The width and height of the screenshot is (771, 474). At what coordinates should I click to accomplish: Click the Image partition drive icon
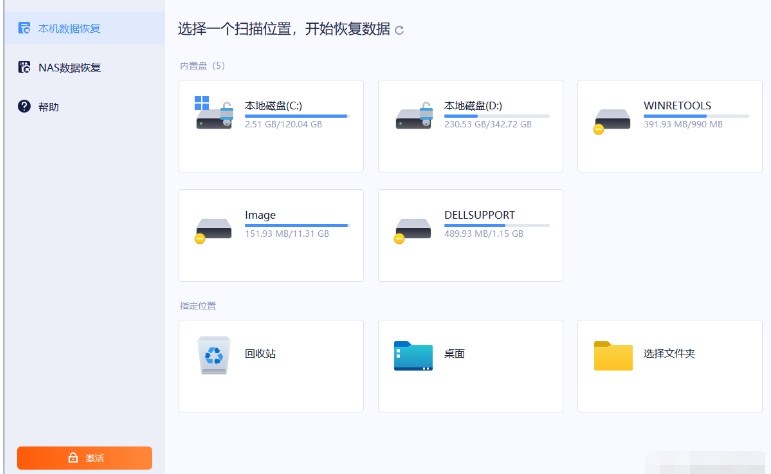(214, 227)
